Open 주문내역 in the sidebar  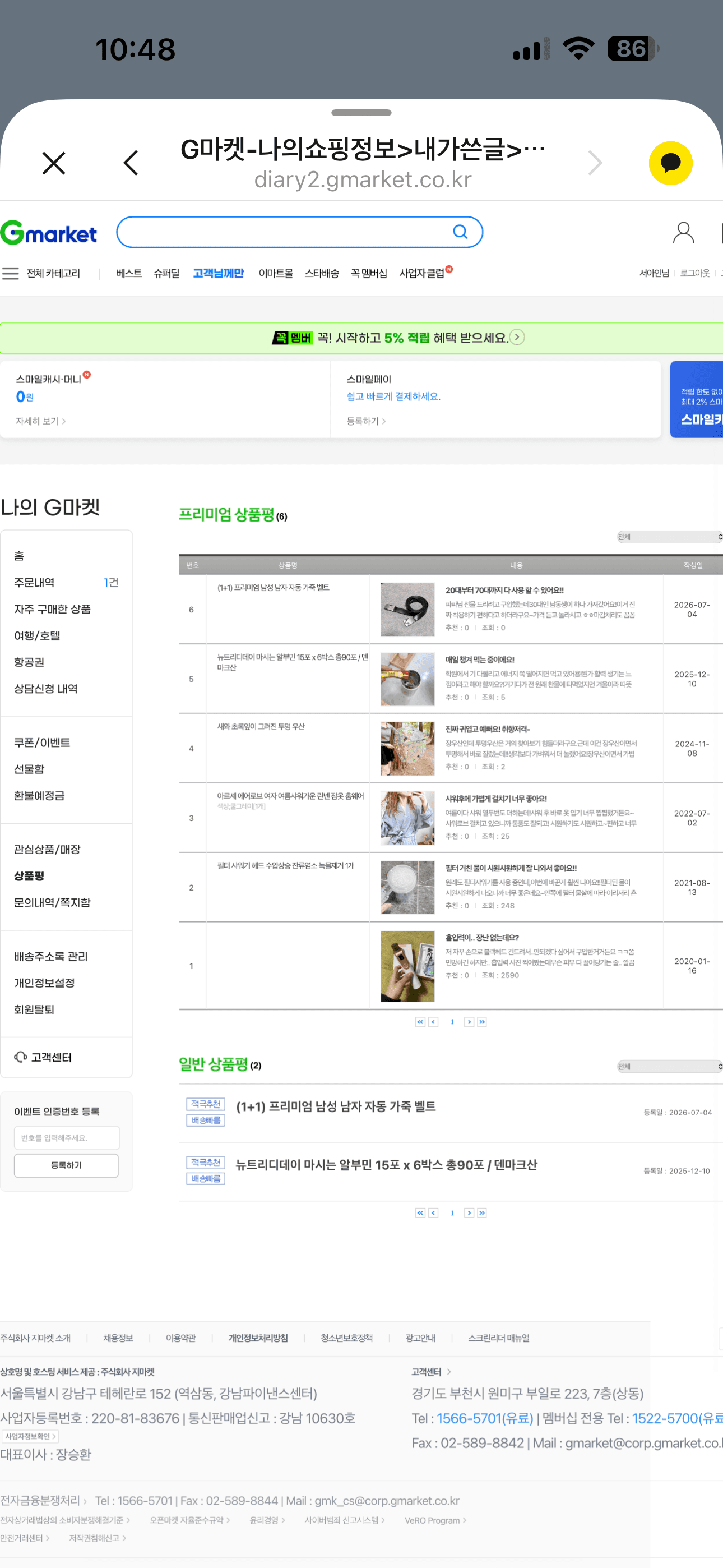(34, 583)
